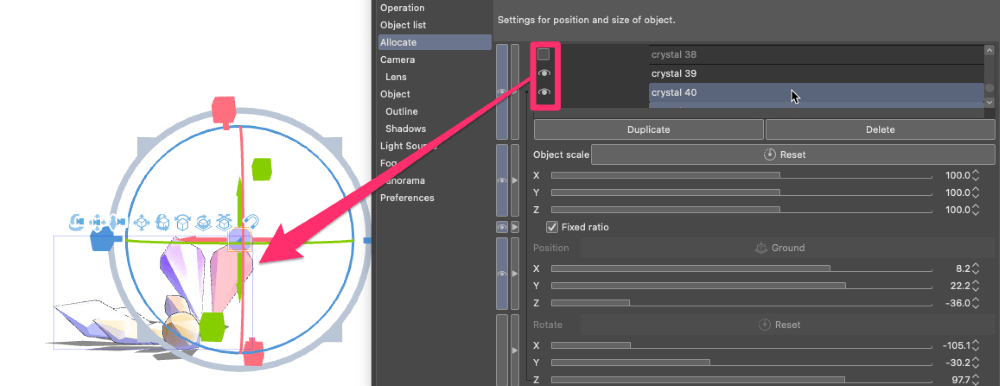This screenshot has width=1000, height=386.
Task: Click the pan camera icon
Action: tap(98, 222)
